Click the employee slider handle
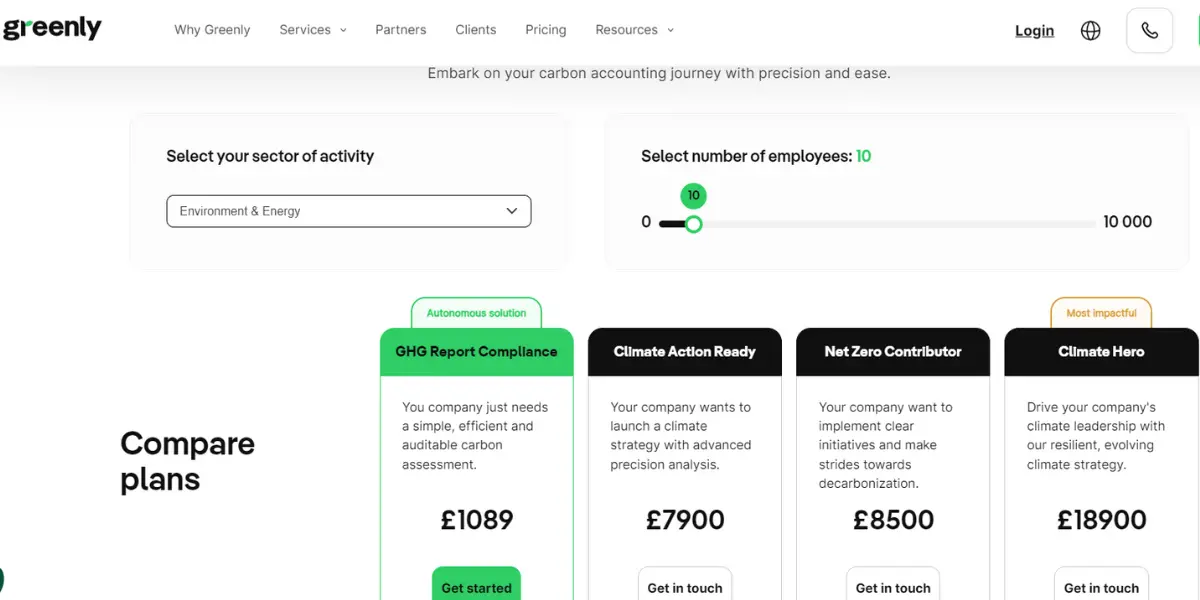This screenshot has height=600, width=1200. 693,224
